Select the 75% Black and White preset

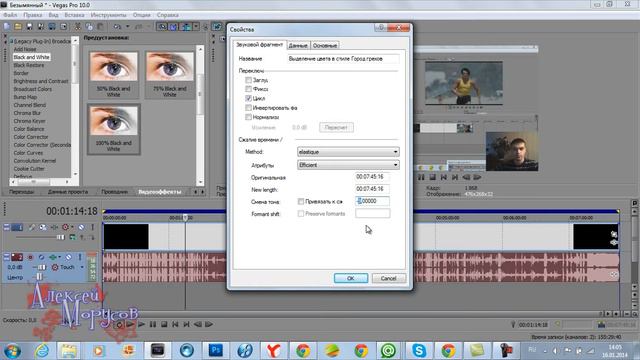click(170, 74)
